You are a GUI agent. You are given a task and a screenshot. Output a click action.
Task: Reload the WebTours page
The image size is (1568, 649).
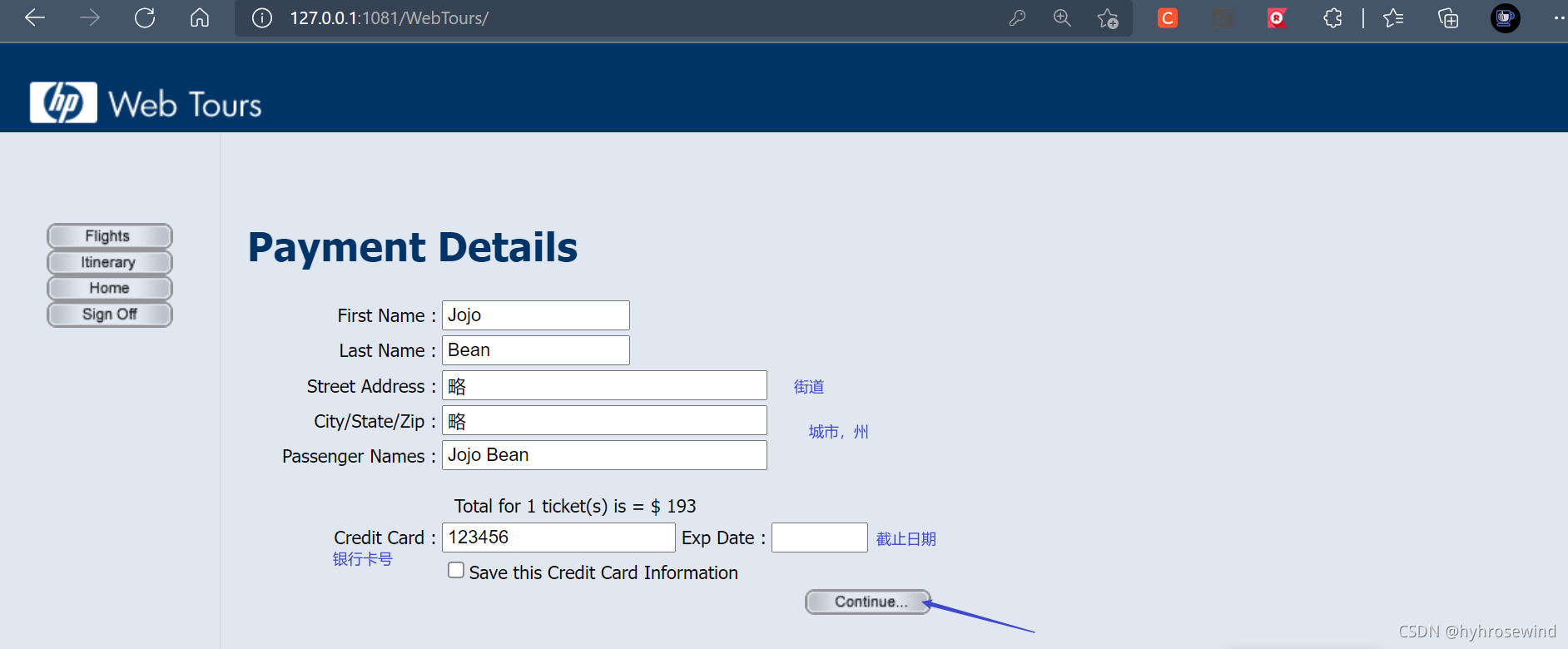(x=145, y=17)
